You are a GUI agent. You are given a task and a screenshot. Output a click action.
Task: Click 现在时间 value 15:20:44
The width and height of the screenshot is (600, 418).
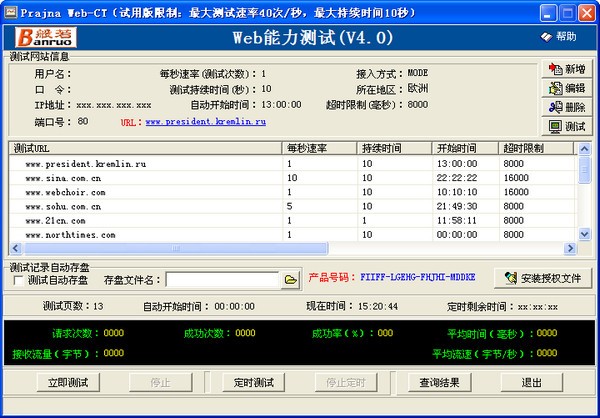pyautogui.click(x=378, y=307)
